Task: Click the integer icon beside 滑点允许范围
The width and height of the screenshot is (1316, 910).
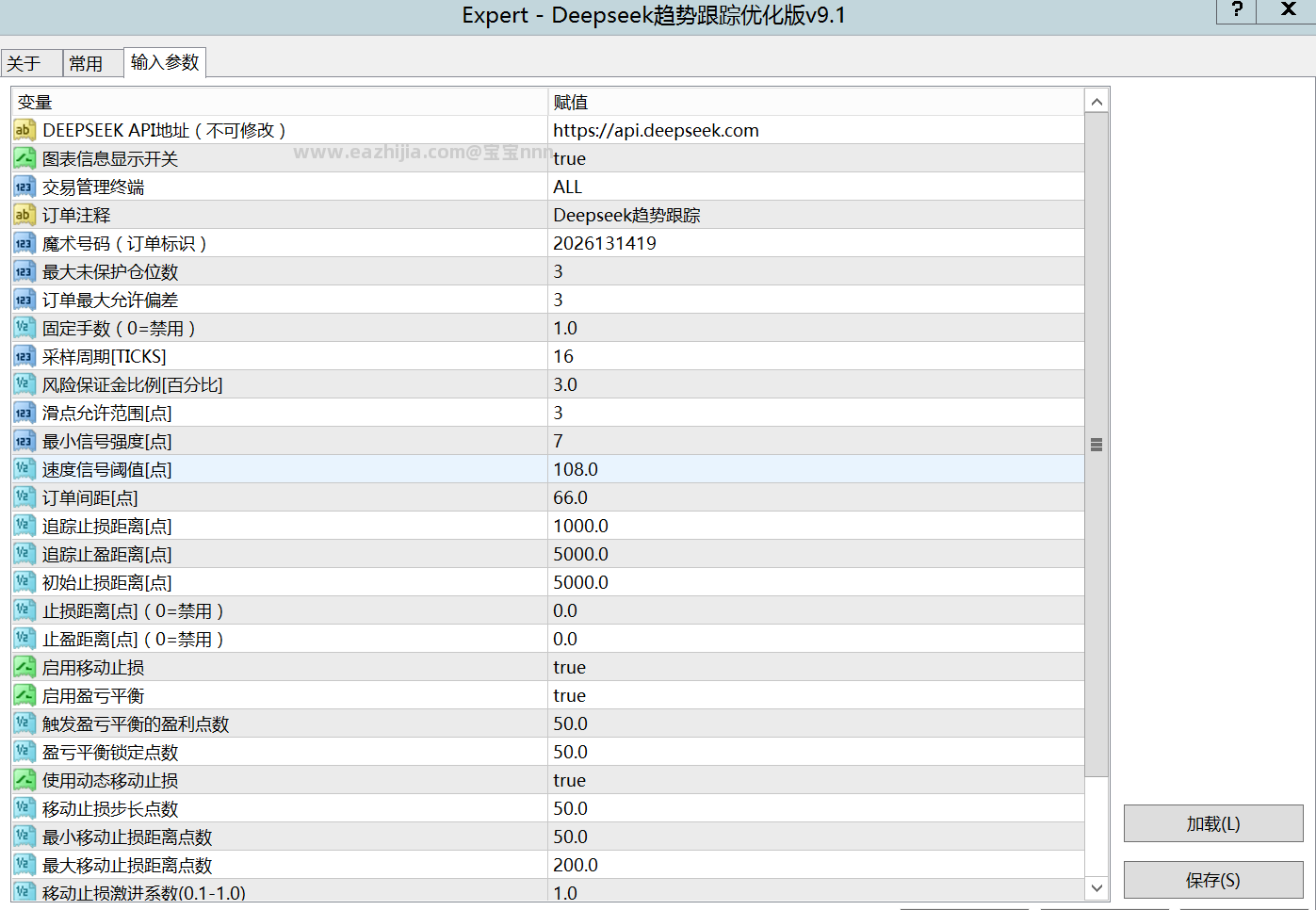Action: [x=24, y=413]
